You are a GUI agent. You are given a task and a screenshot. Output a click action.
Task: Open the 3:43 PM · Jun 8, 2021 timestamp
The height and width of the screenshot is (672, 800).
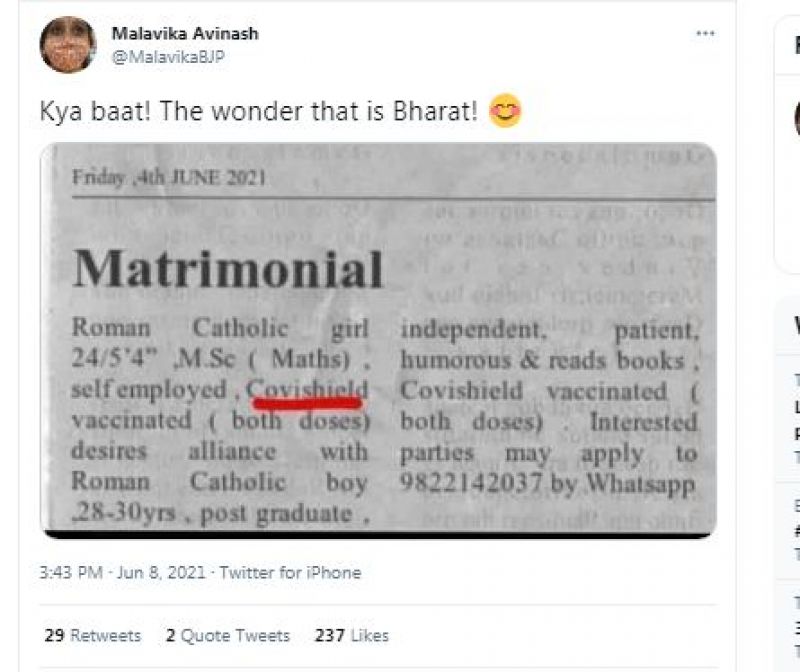[122, 573]
